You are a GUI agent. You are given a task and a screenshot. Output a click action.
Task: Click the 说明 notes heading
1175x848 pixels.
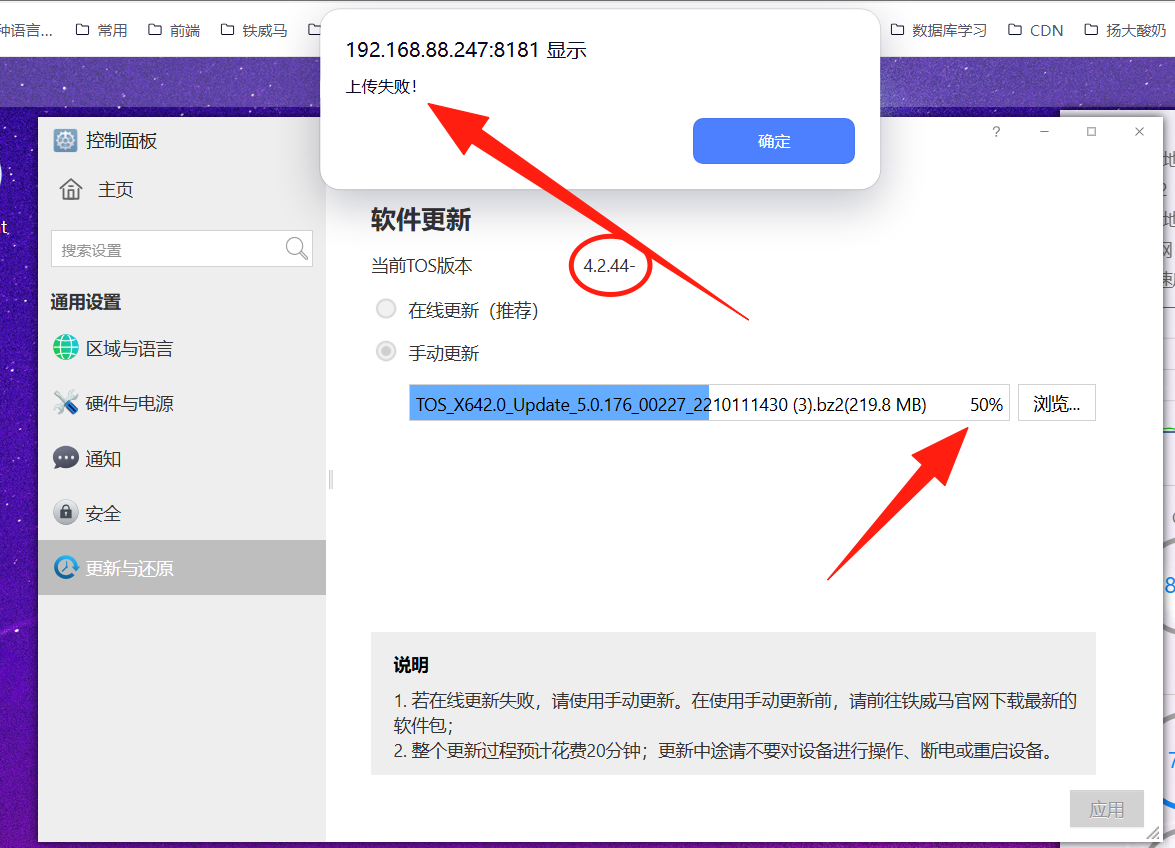tap(411, 664)
